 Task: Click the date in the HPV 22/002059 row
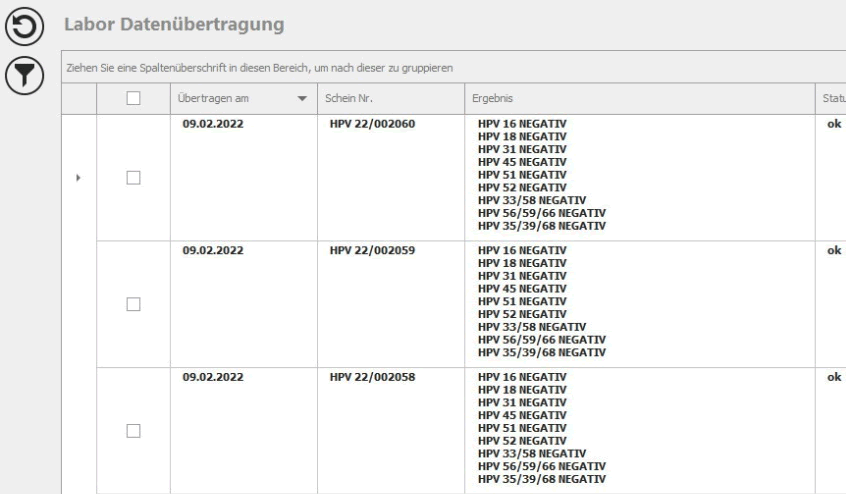[x=206, y=251]
